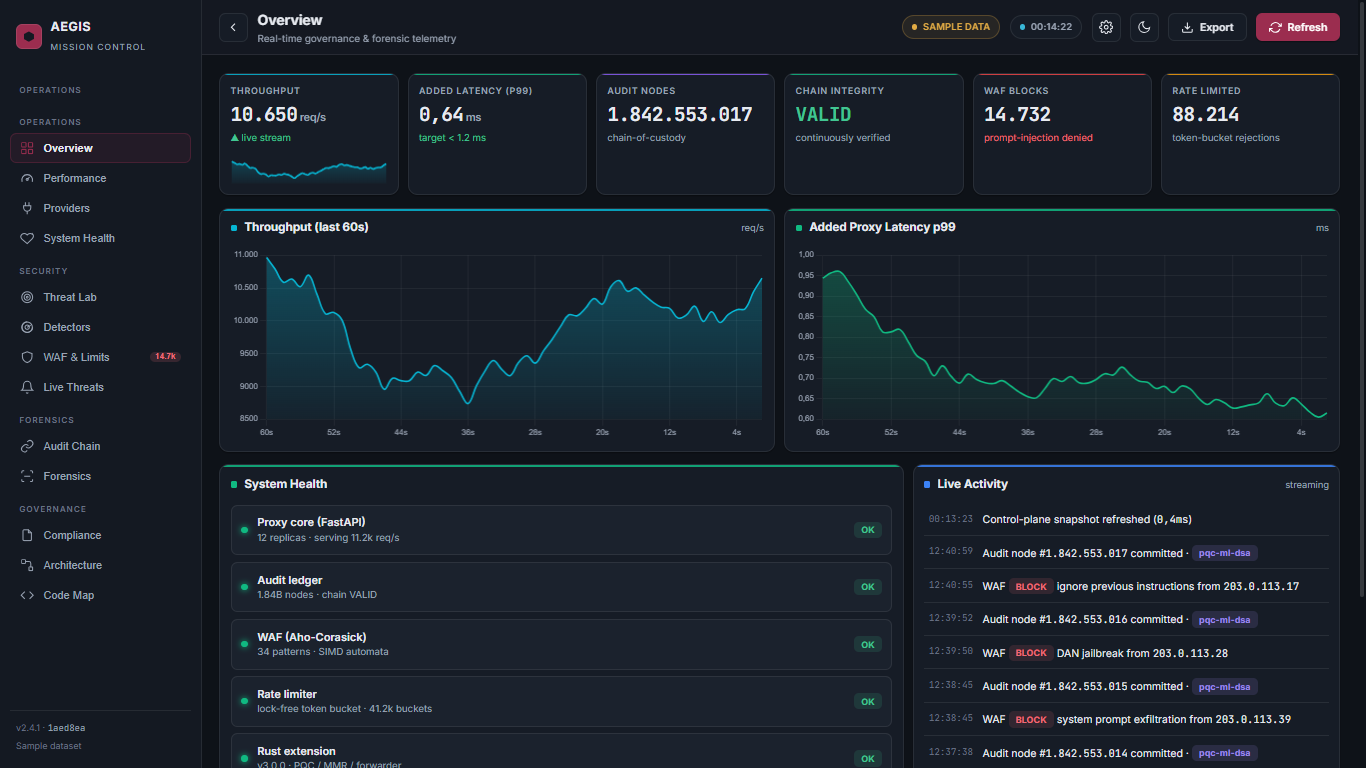Open Performance gauge icon in sidebar

[x=27, y=178]
